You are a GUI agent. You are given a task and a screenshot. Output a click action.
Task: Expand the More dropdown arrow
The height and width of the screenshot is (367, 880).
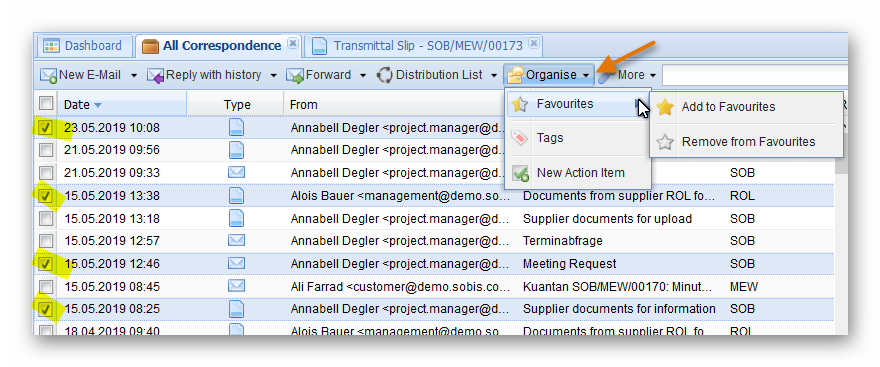point(653,76)
